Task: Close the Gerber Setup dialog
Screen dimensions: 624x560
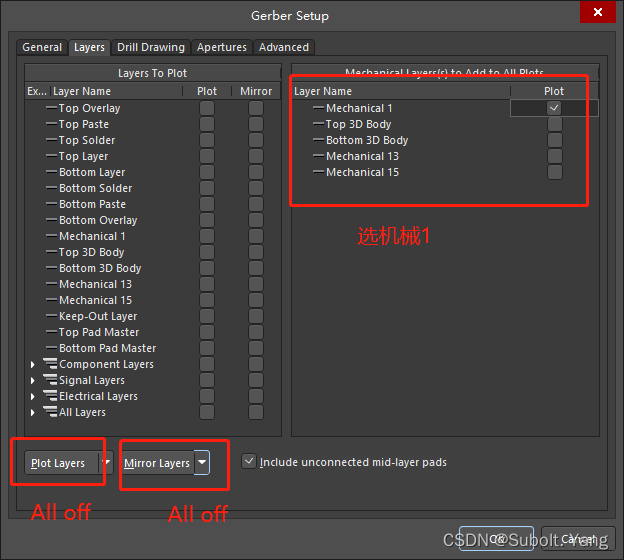Action: click(x=598, y=12)
